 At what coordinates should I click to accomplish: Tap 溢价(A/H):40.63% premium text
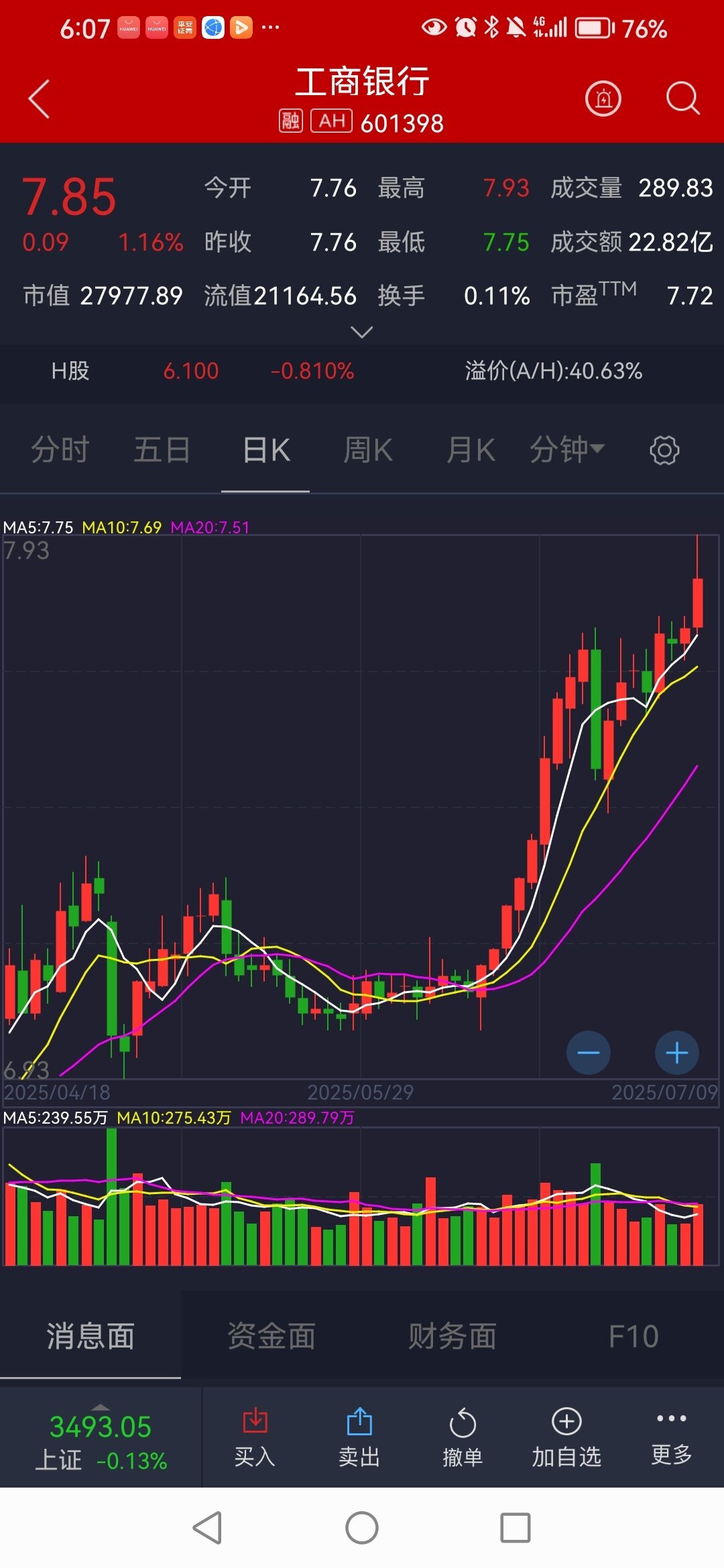point(554,371)
